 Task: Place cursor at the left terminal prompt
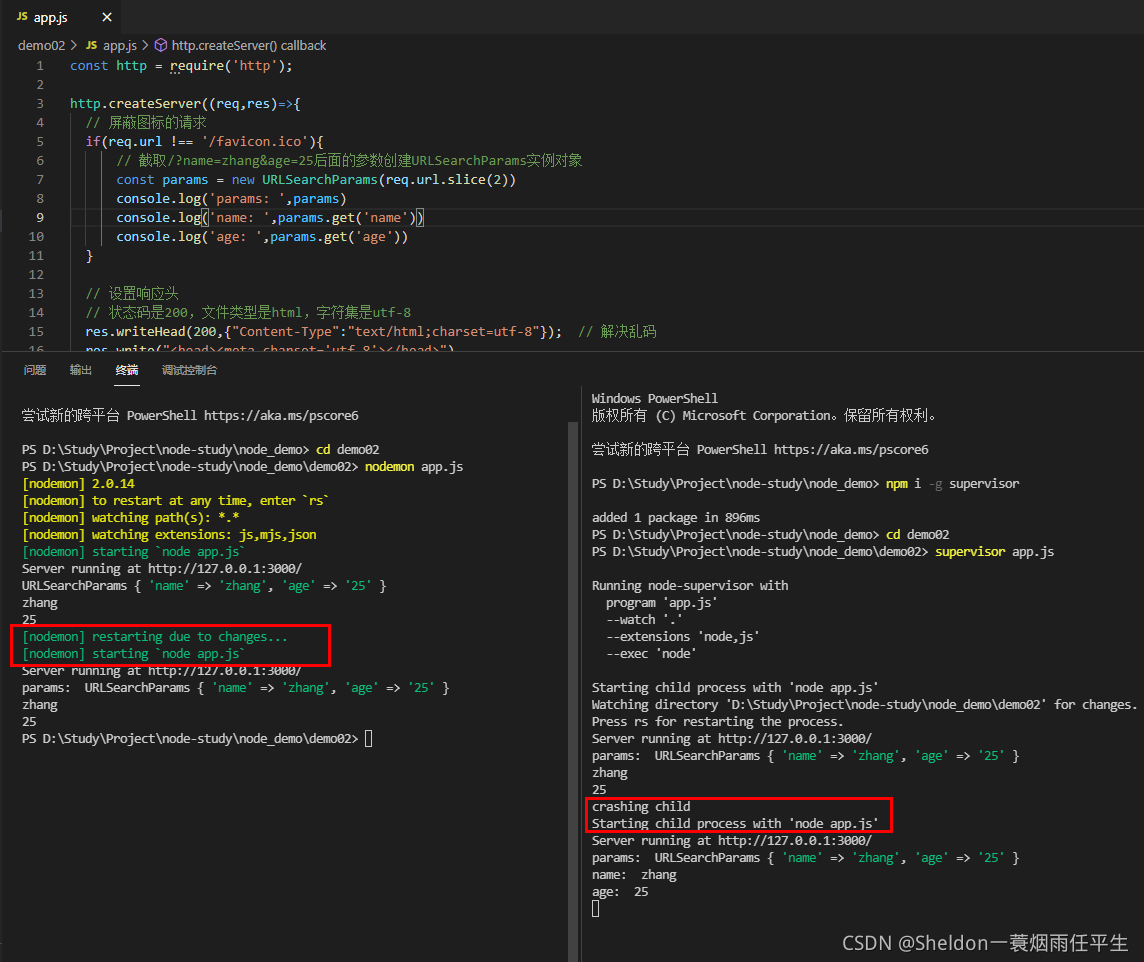(x=368, y=738)
